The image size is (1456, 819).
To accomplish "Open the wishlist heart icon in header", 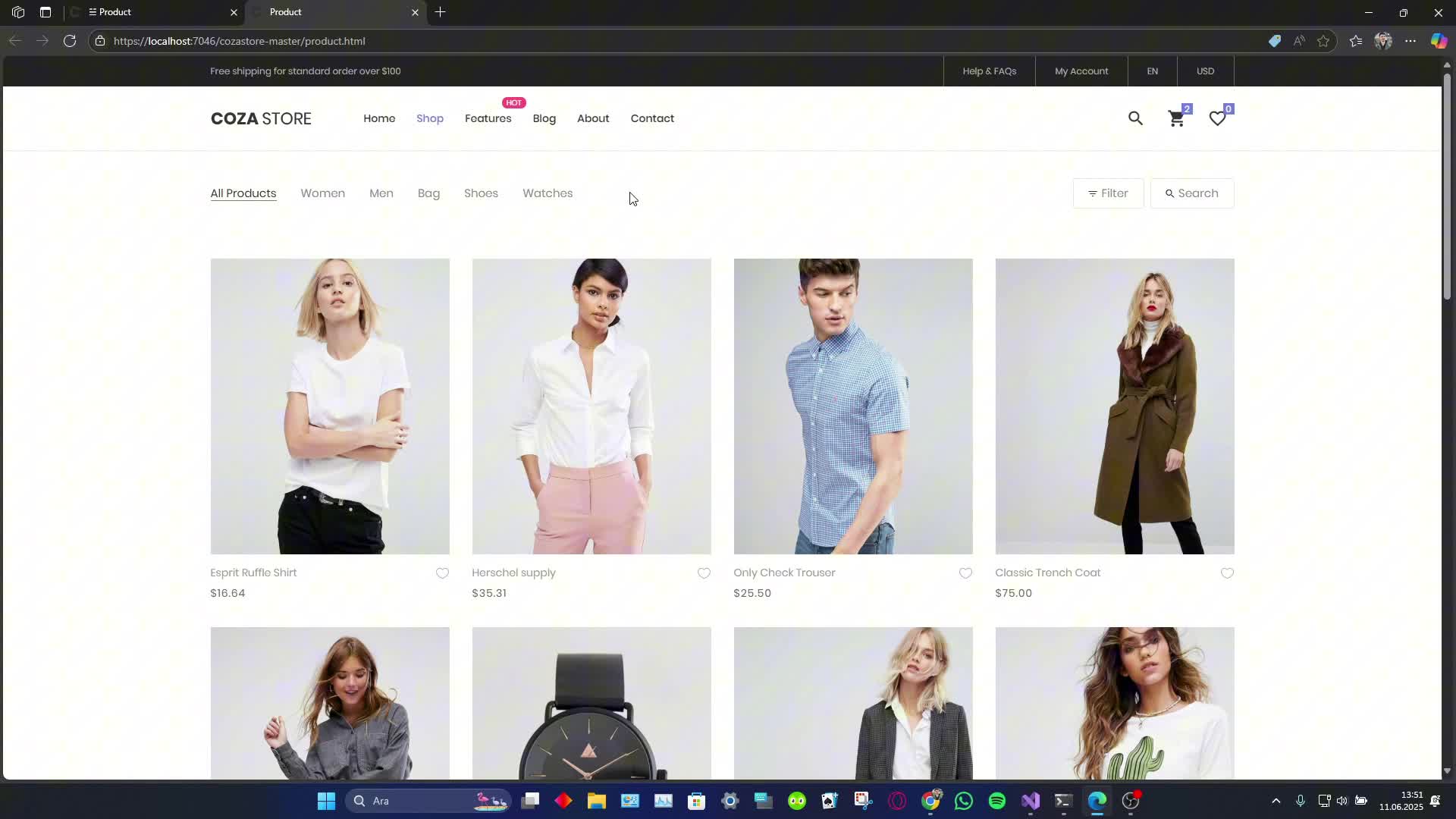I will pyautogui.click(x=1217, y=118).
